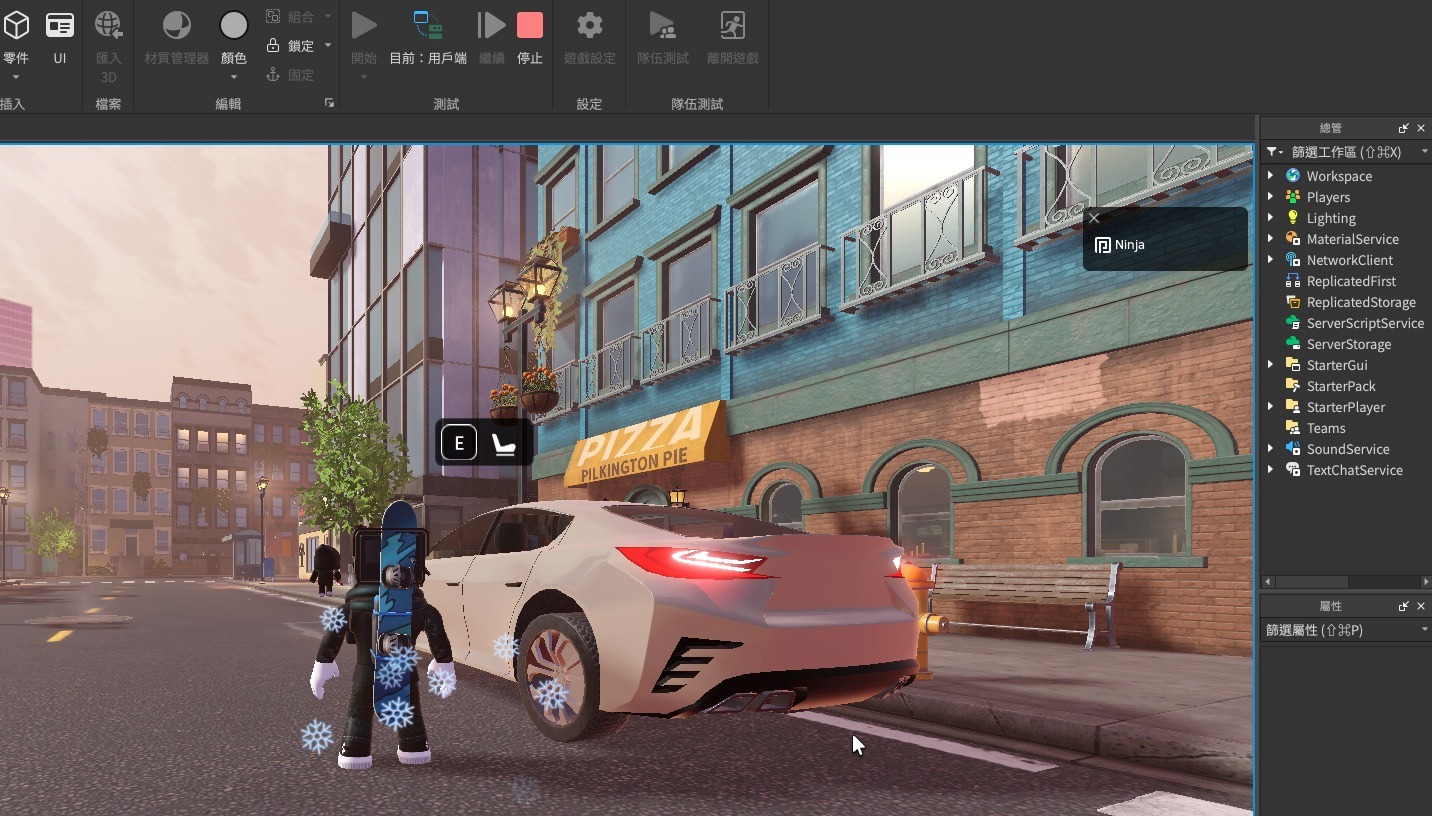The image size is (1432, 816).
Task: Select ServerScriptService in the Explorer
Action: (x=1364, y=323)
